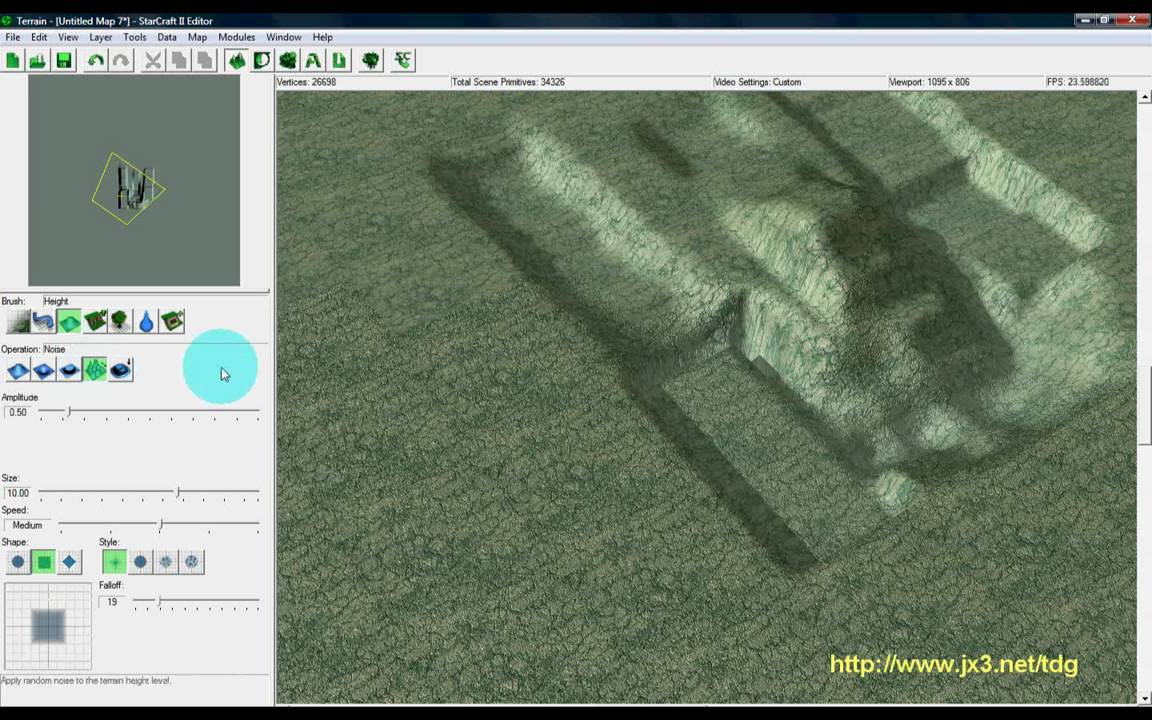Click the minimap preview
This screenshot has height=720, width=1152.
[x=134, y=180]
